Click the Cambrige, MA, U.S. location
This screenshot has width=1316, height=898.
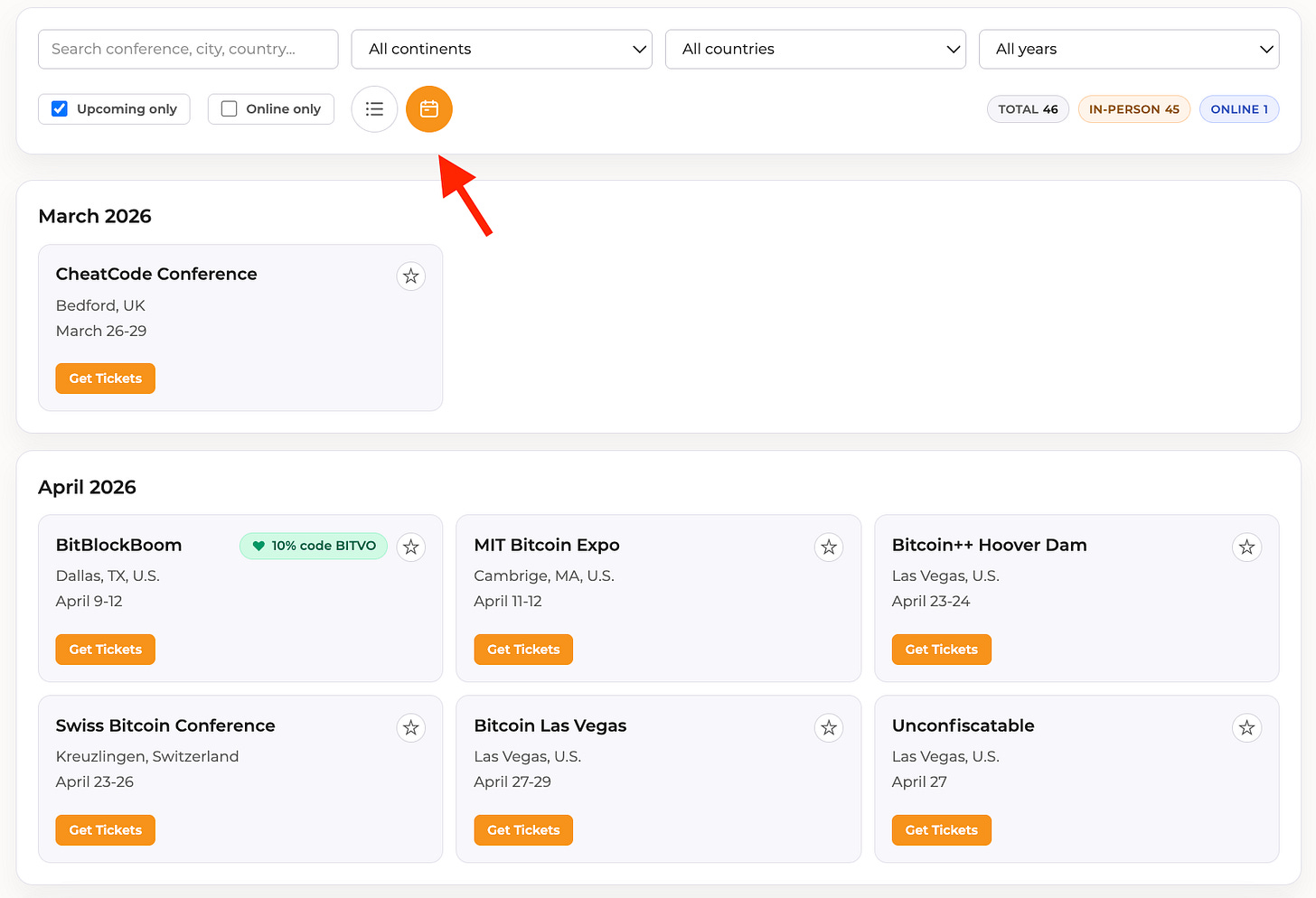coord(544,575)
